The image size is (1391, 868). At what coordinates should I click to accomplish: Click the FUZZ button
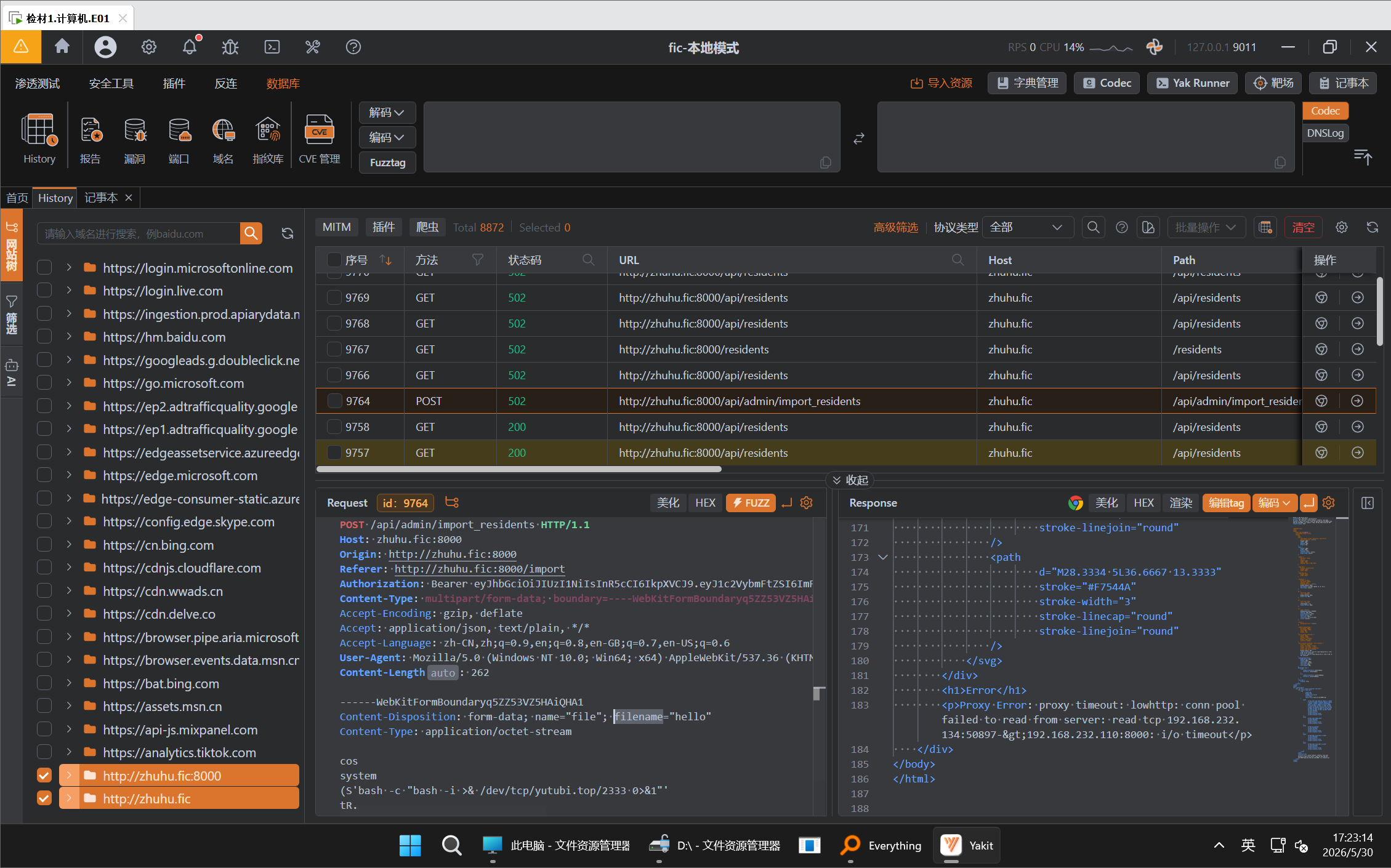click(751, 503)
